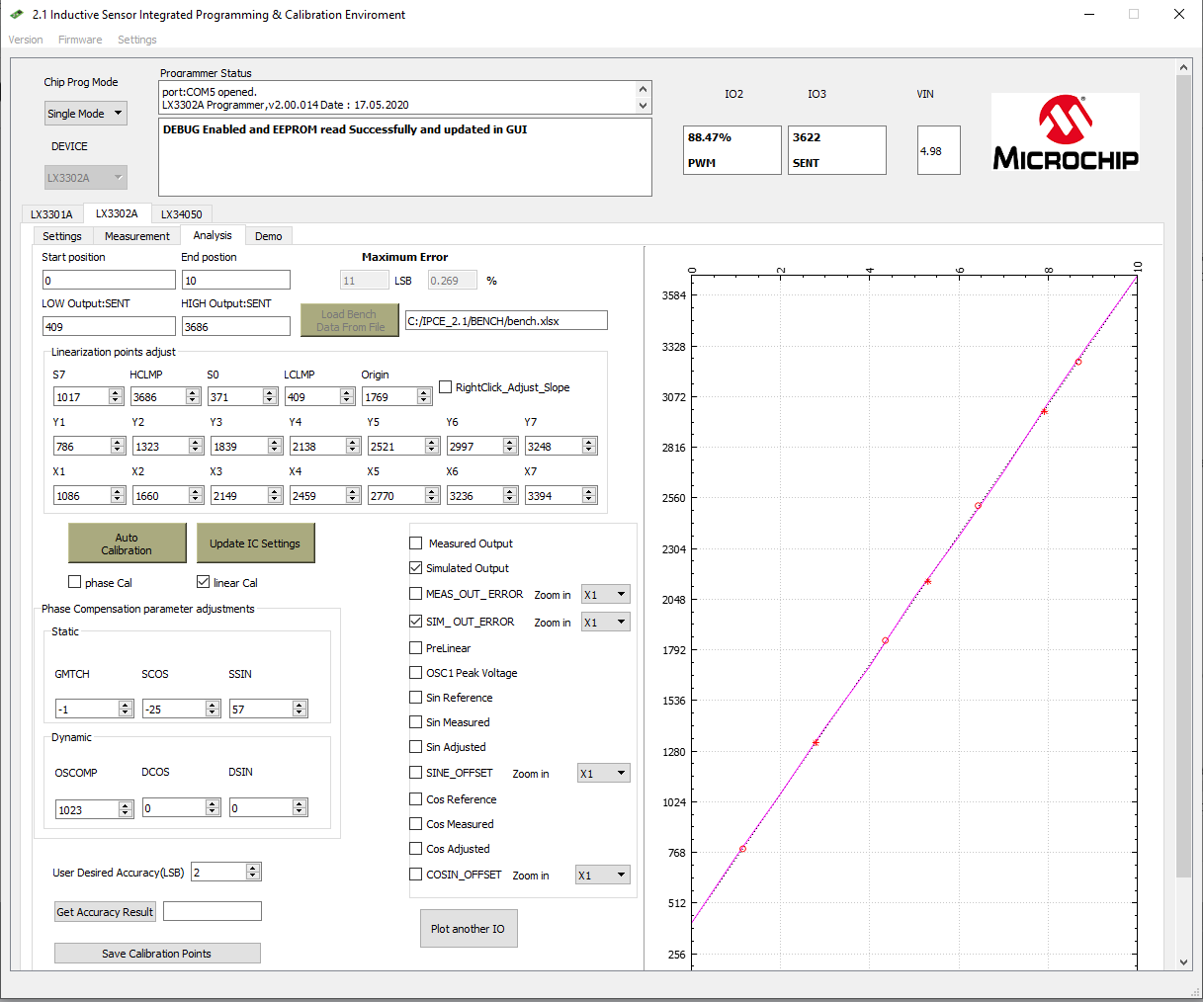1204x1002 pixels.
Task: Open the Chip Prog Mode dropdown
Action: [x=86, y=114]
